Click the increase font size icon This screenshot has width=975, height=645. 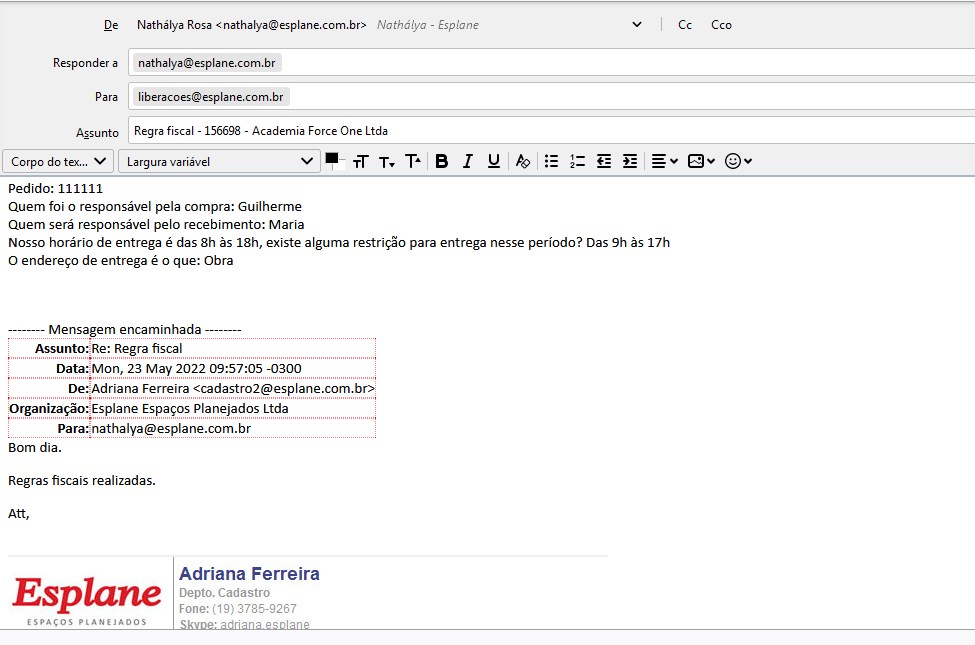tap(413, 161)
